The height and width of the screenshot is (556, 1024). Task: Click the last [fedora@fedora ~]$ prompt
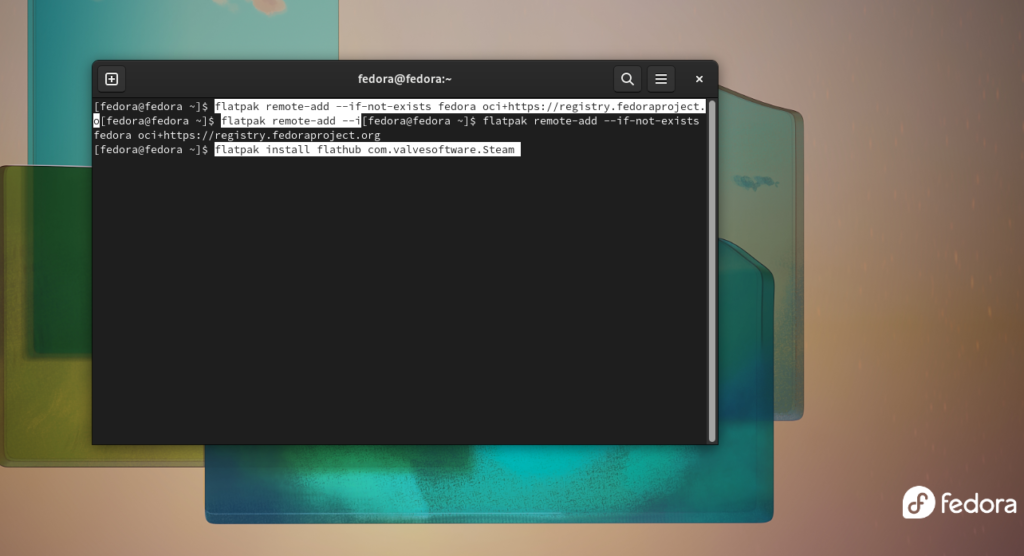tap(151, 150)
